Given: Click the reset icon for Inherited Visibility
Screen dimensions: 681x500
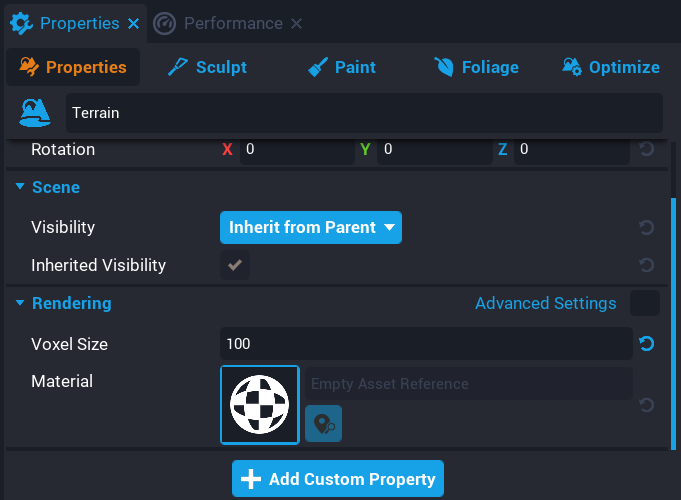Looking at the screenshot, I should click(646, 266).
